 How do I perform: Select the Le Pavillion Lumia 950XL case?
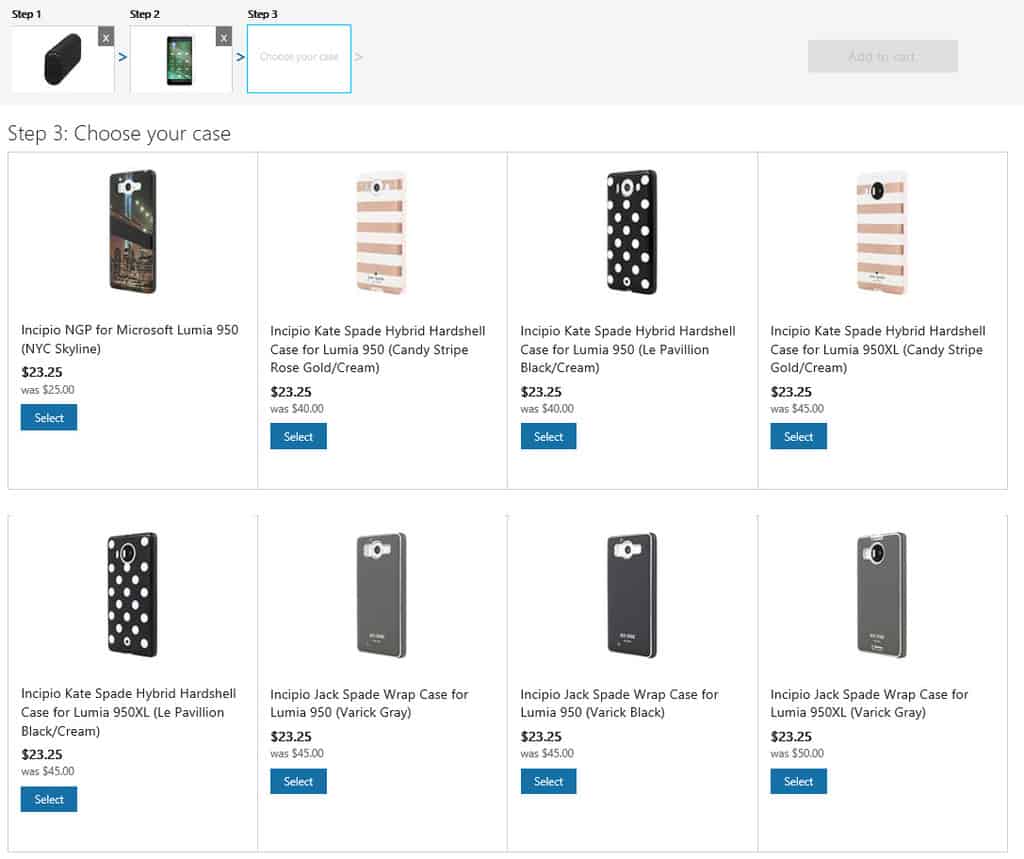coord(49,799)
